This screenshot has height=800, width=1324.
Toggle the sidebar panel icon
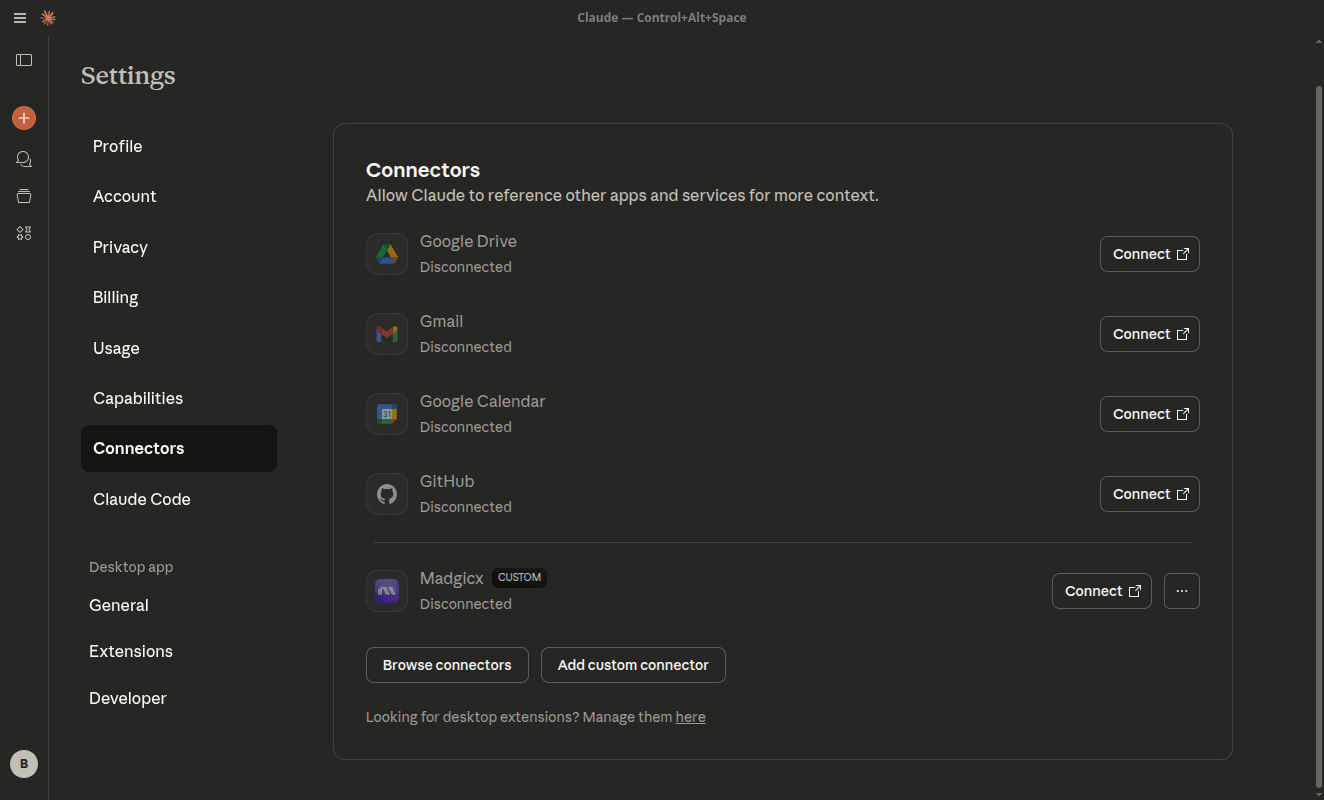[x=24, y=60]
